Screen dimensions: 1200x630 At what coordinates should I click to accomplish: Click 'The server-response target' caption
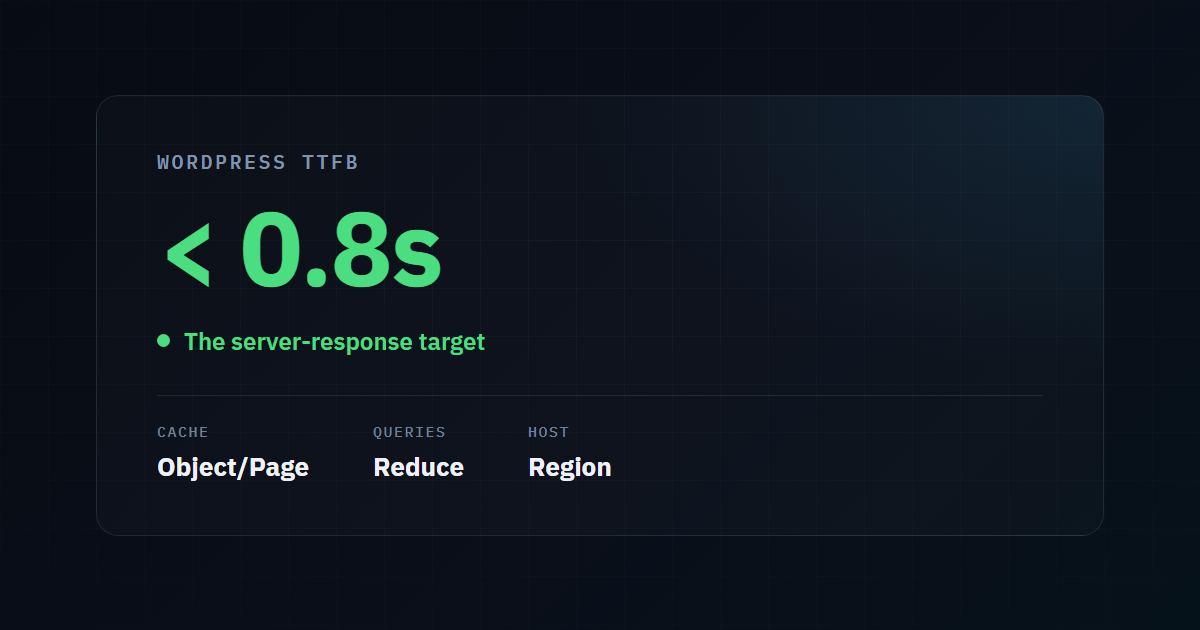334,342
